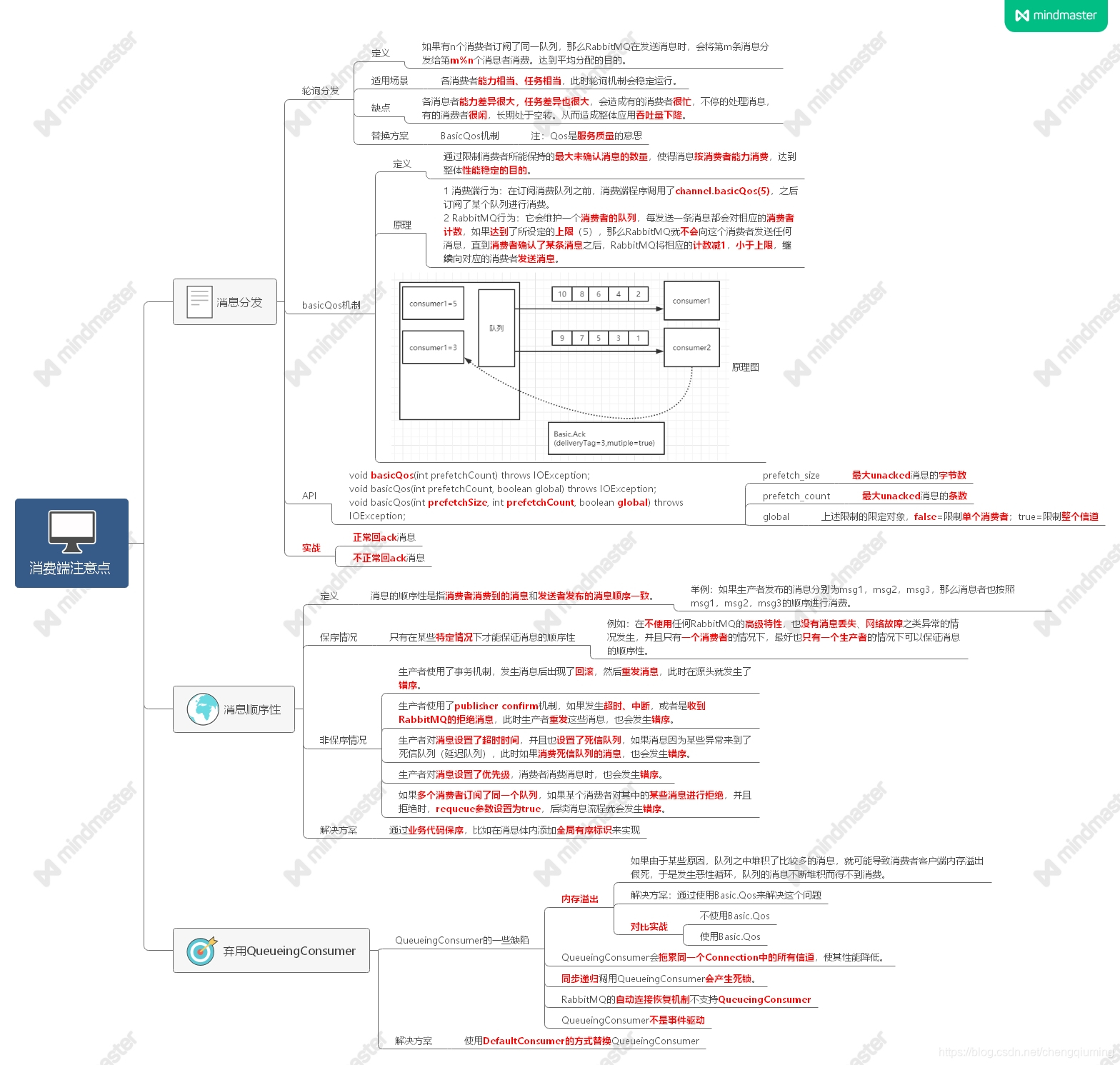Click the 使用DefaultConsumer的方式替换 text

pos(581,1041)
